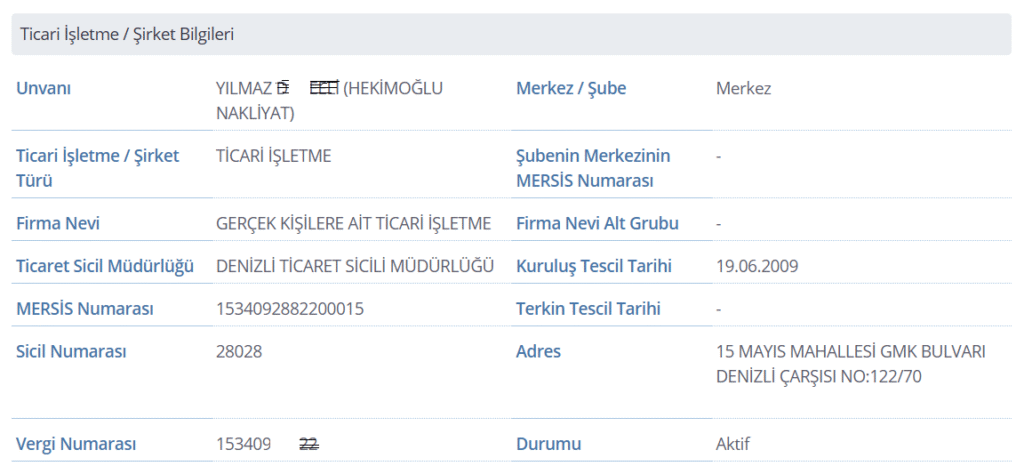Click the Ticari İşletme / Şirket Bilgileri header
This screenshot has width=1024, height=474.
coord(127,35)
